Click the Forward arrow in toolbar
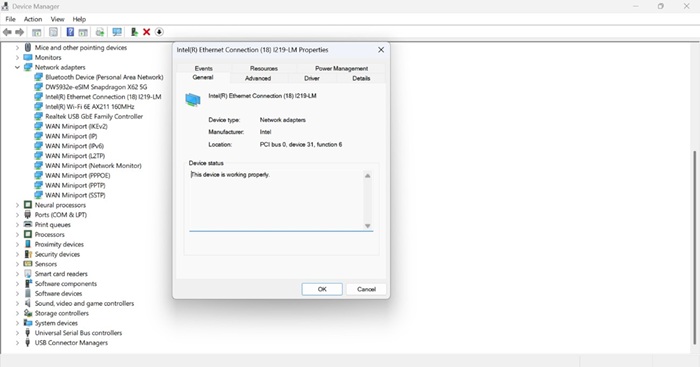The width and height of the screenshot is (700, 367). coord(20,32)
